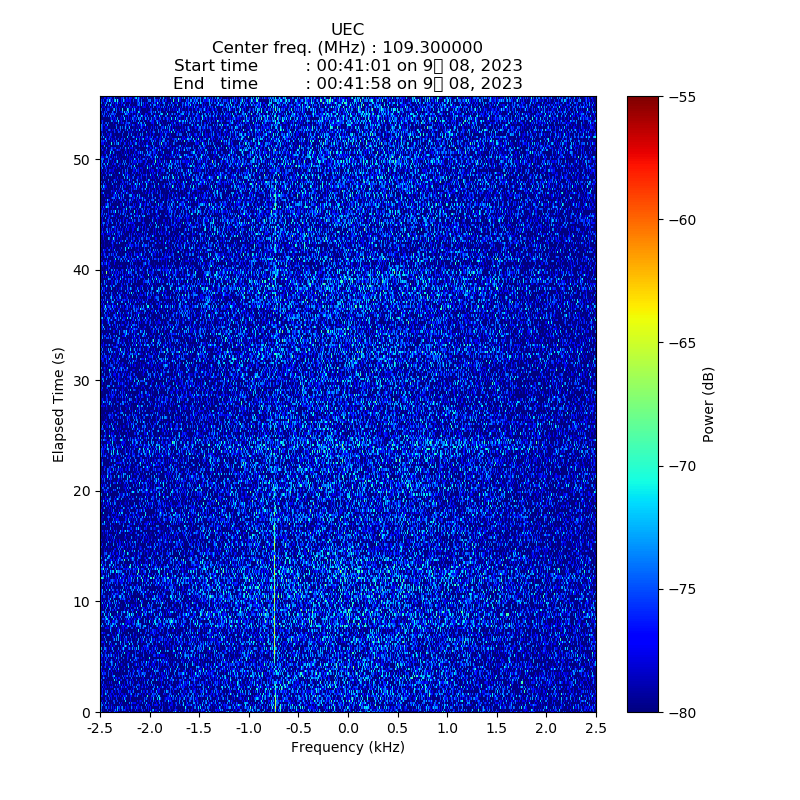
Task: Pick the yellow band on the colorbar
Action: tap(643, 318)
